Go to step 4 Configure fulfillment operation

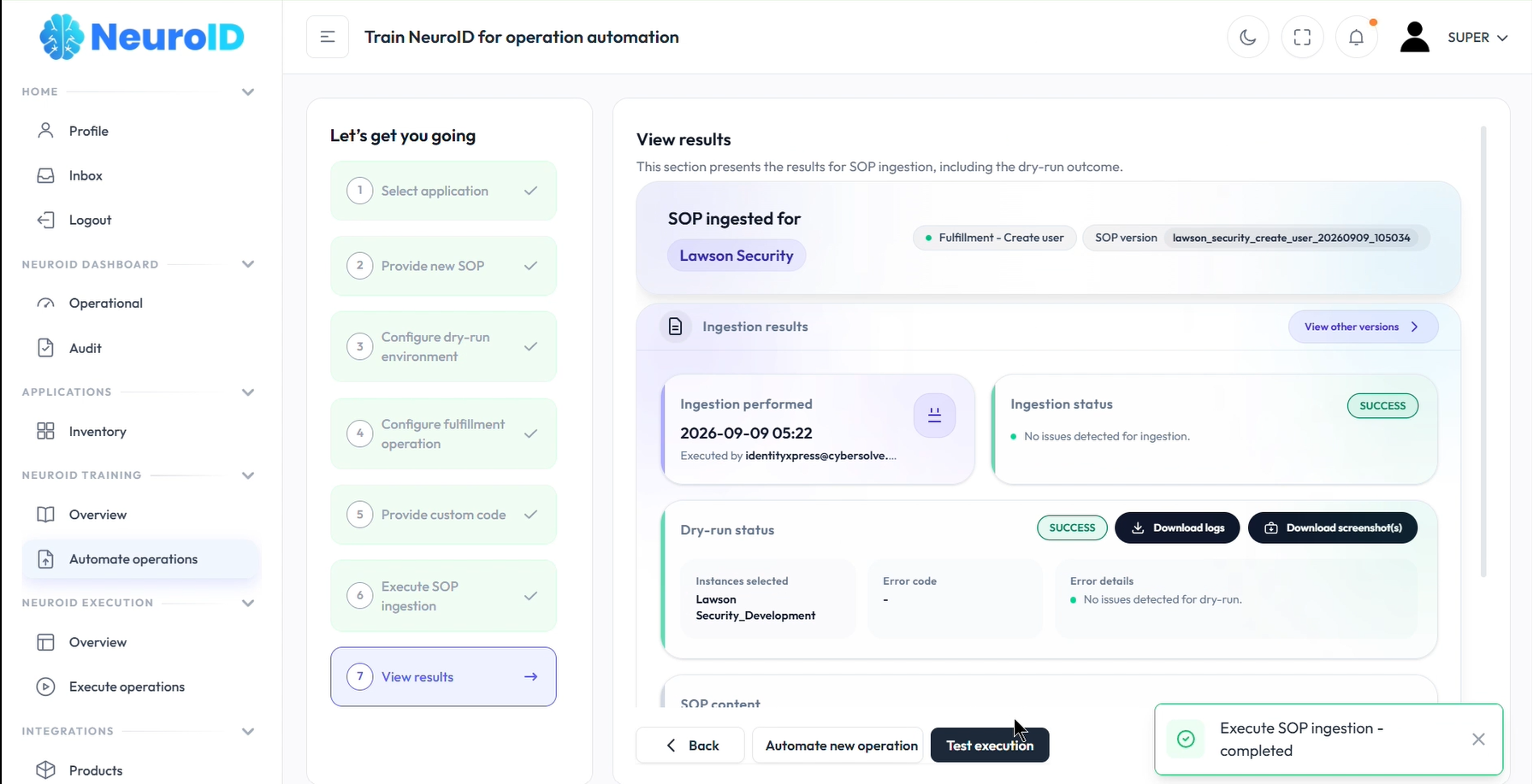443,433
